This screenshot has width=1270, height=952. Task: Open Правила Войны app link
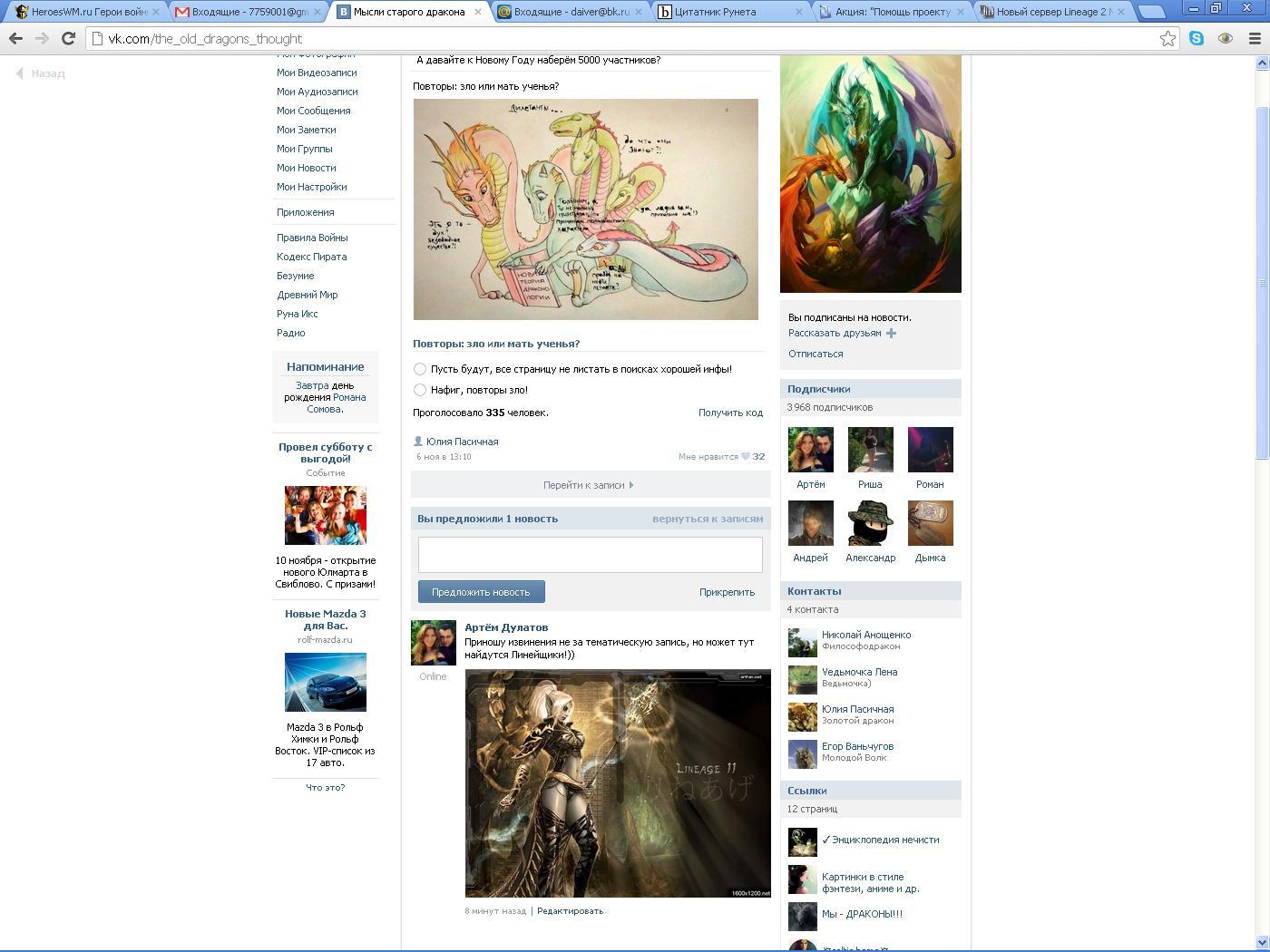(x=312, y=238)
